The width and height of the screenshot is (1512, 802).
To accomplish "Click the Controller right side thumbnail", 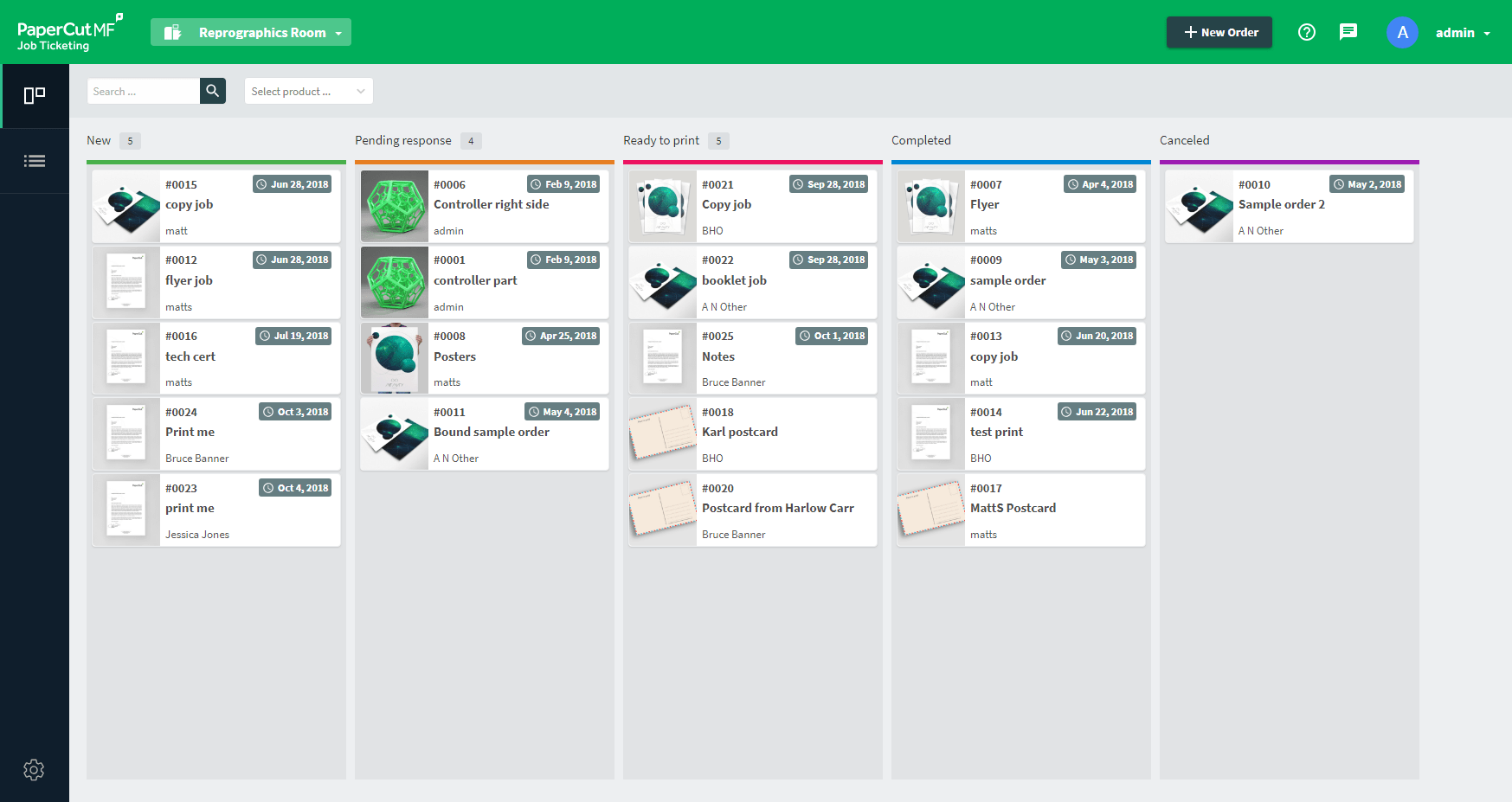I will [x=395, y=207].
